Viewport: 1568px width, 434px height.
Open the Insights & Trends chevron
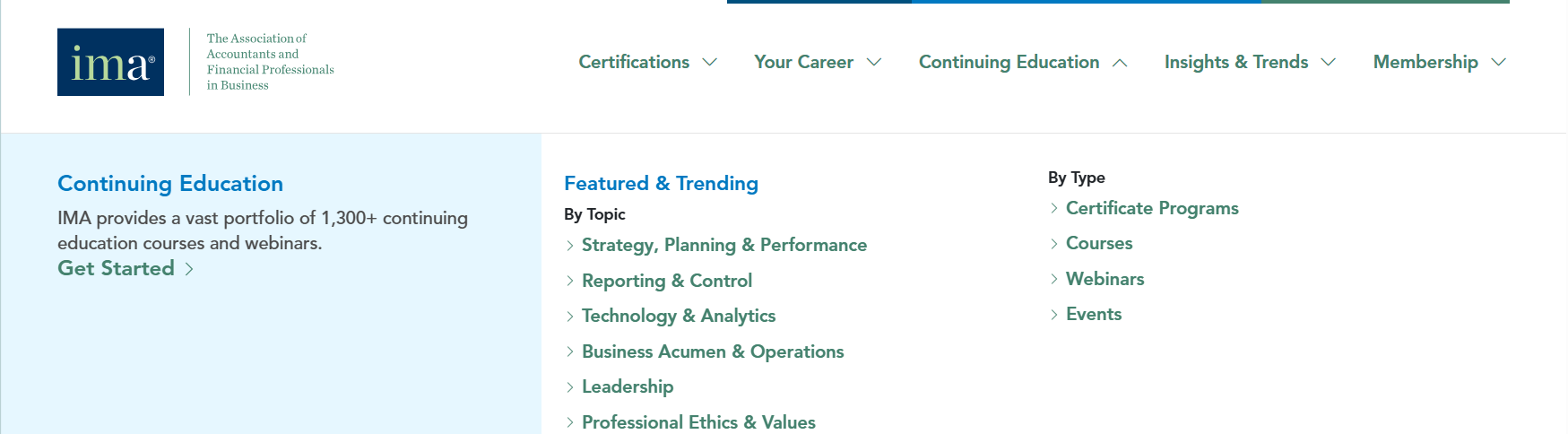click(1329, 62)
